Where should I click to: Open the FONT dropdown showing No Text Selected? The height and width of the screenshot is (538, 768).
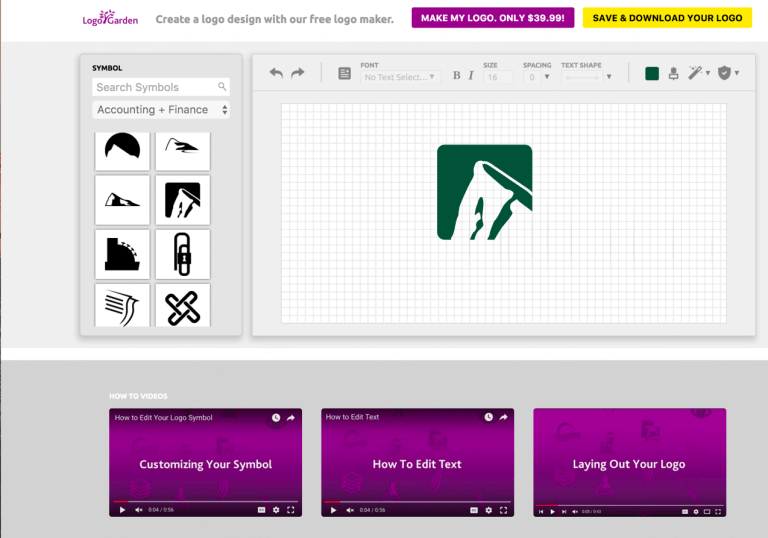[x=400, y=77]
